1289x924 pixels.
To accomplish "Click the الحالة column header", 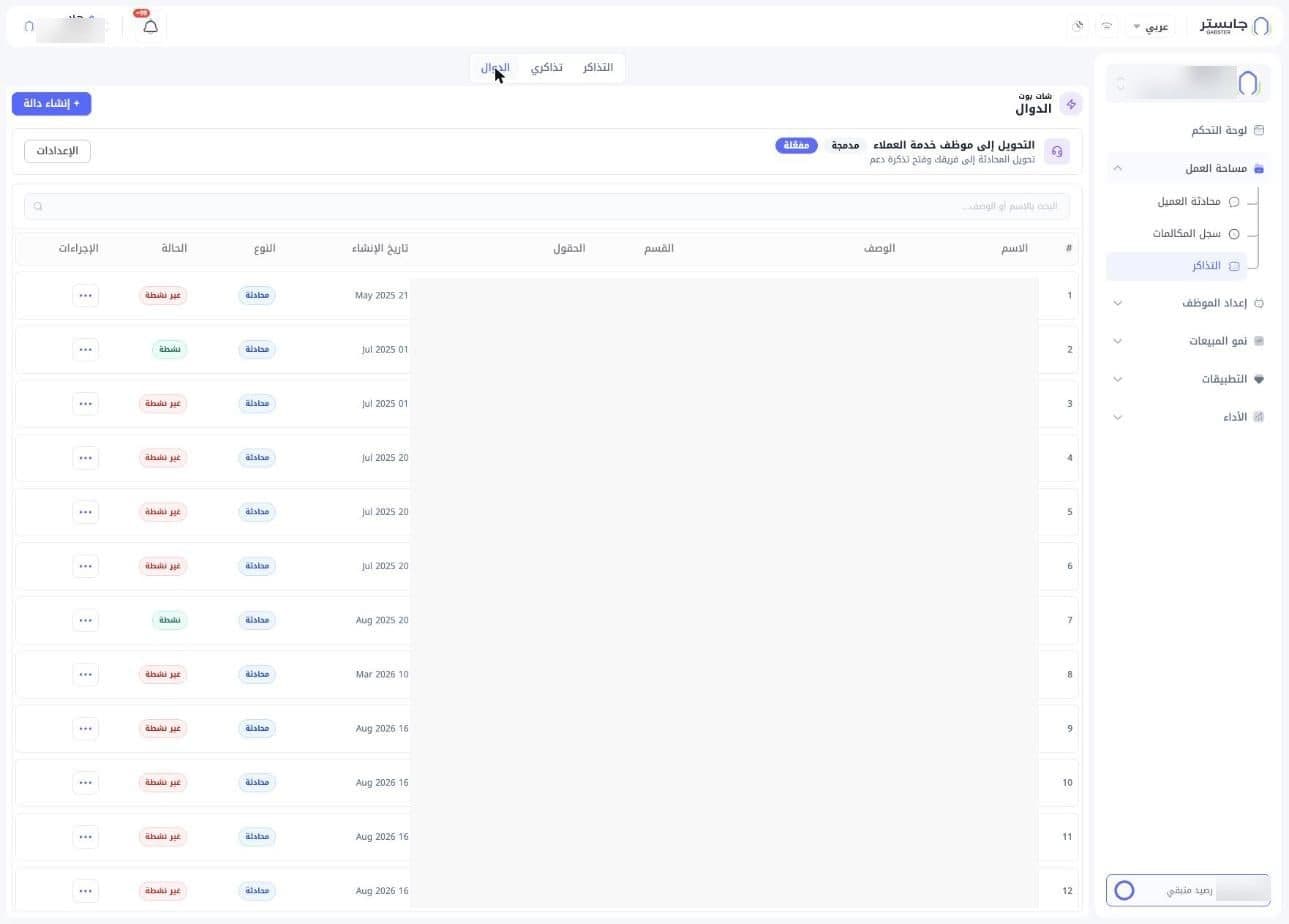I will 174,248.
